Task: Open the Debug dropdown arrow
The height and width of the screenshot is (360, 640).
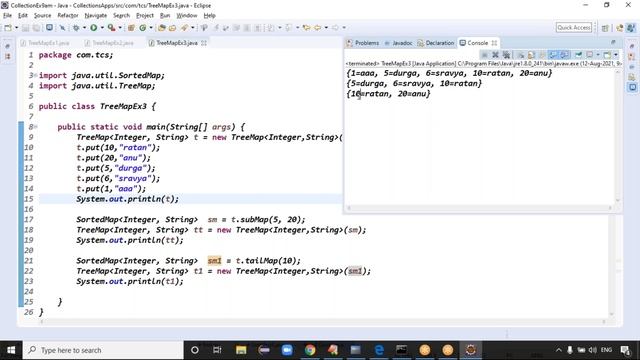Action: [x=84, y=28]
